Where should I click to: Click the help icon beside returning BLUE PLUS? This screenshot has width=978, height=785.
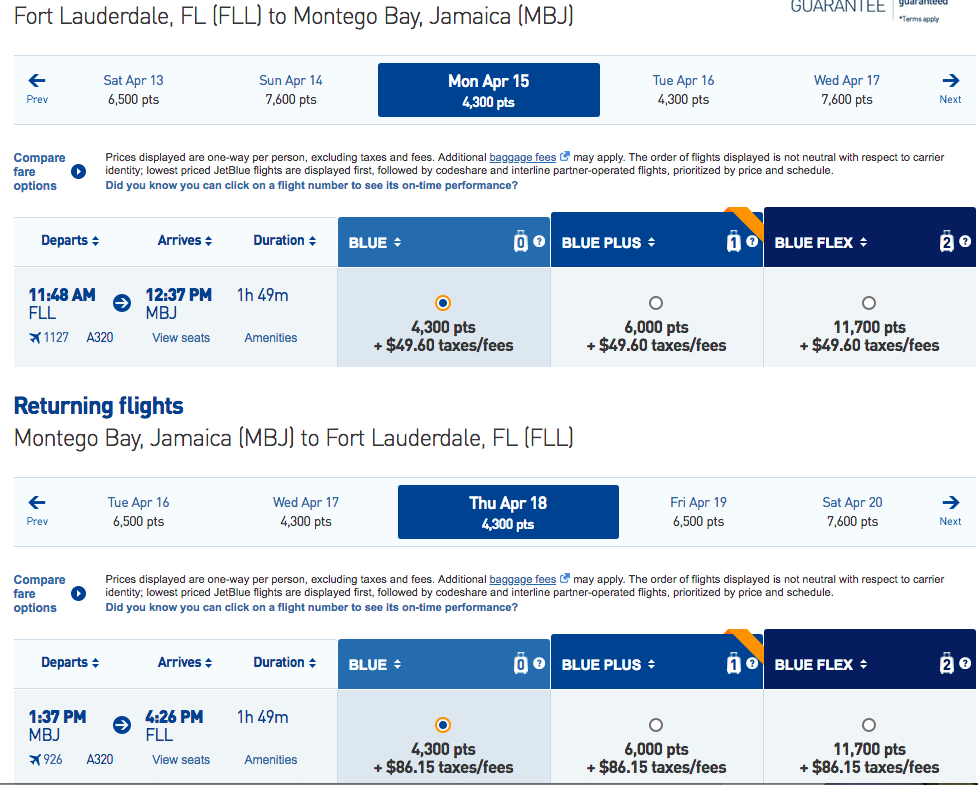tap(752, 664)
